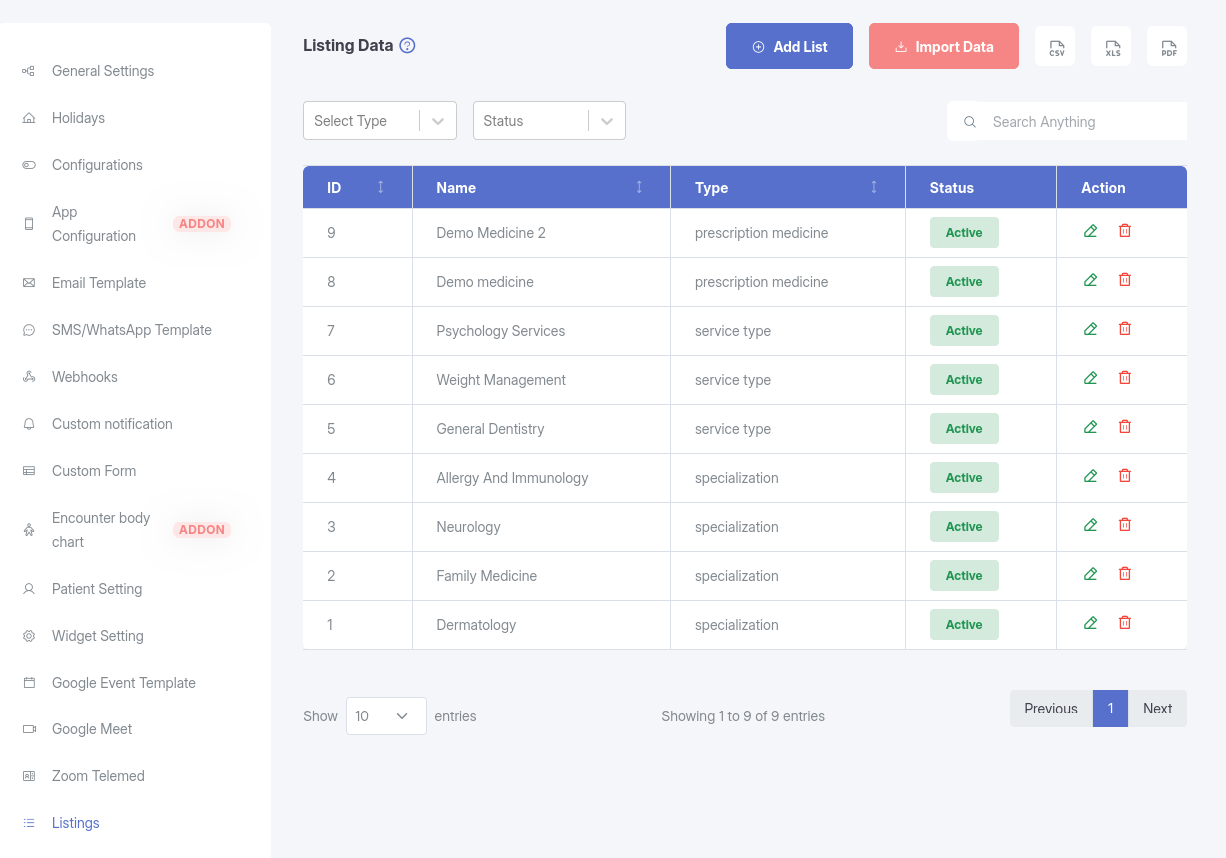
Task: Select page 1 in pagination
Action: (1110, 708)
